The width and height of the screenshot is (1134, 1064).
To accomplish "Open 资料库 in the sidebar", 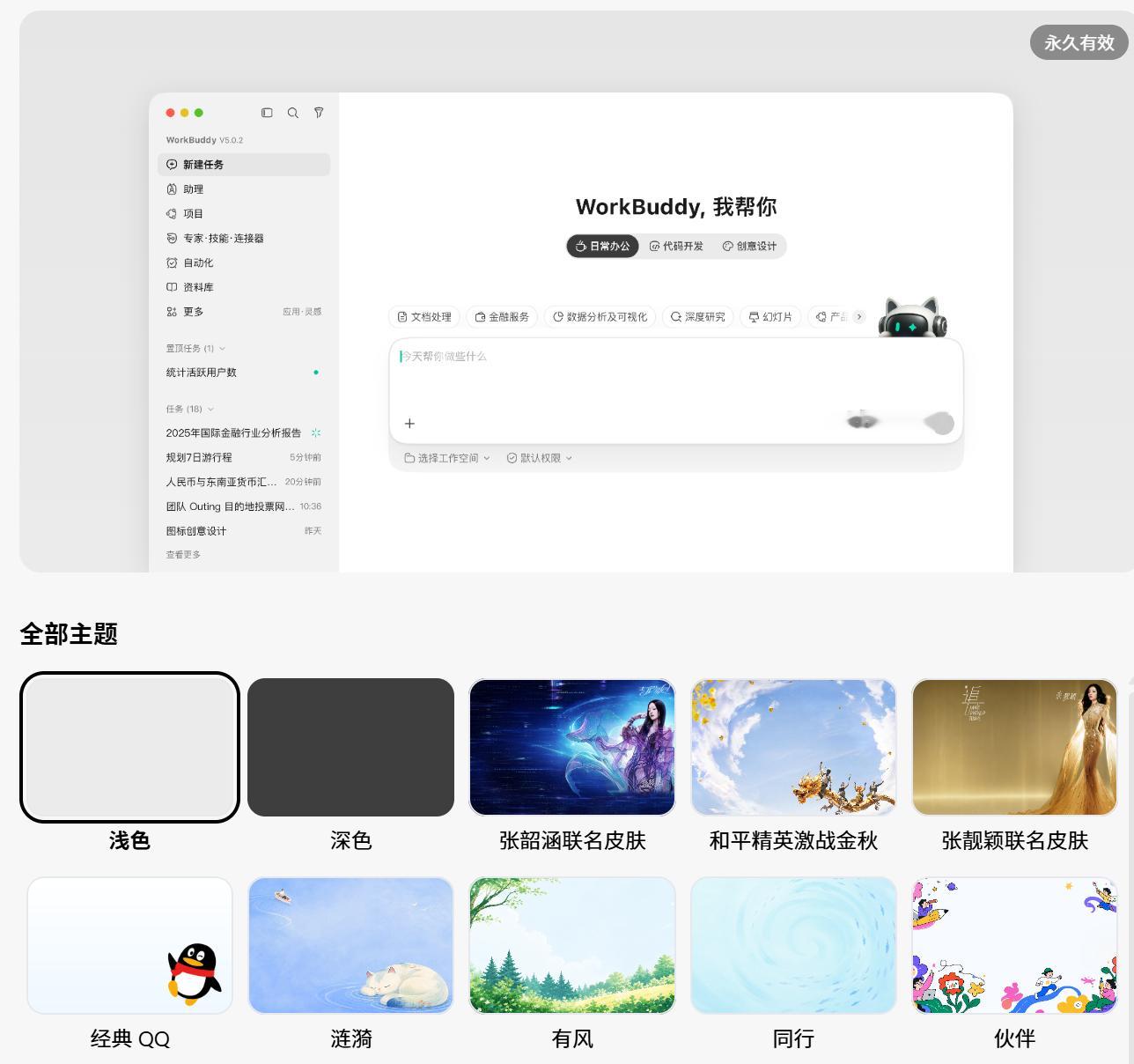I will [244, 287].
